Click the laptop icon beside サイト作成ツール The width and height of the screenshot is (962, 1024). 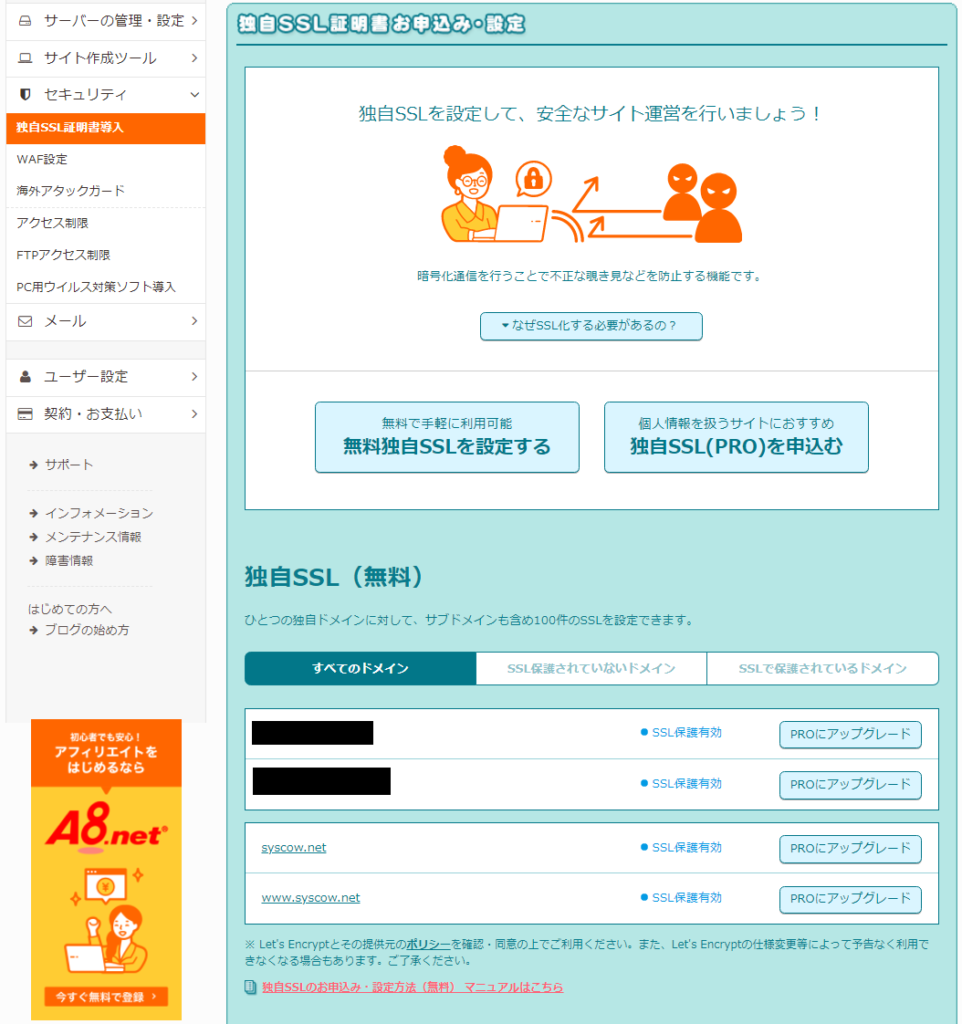pos(26,58)
